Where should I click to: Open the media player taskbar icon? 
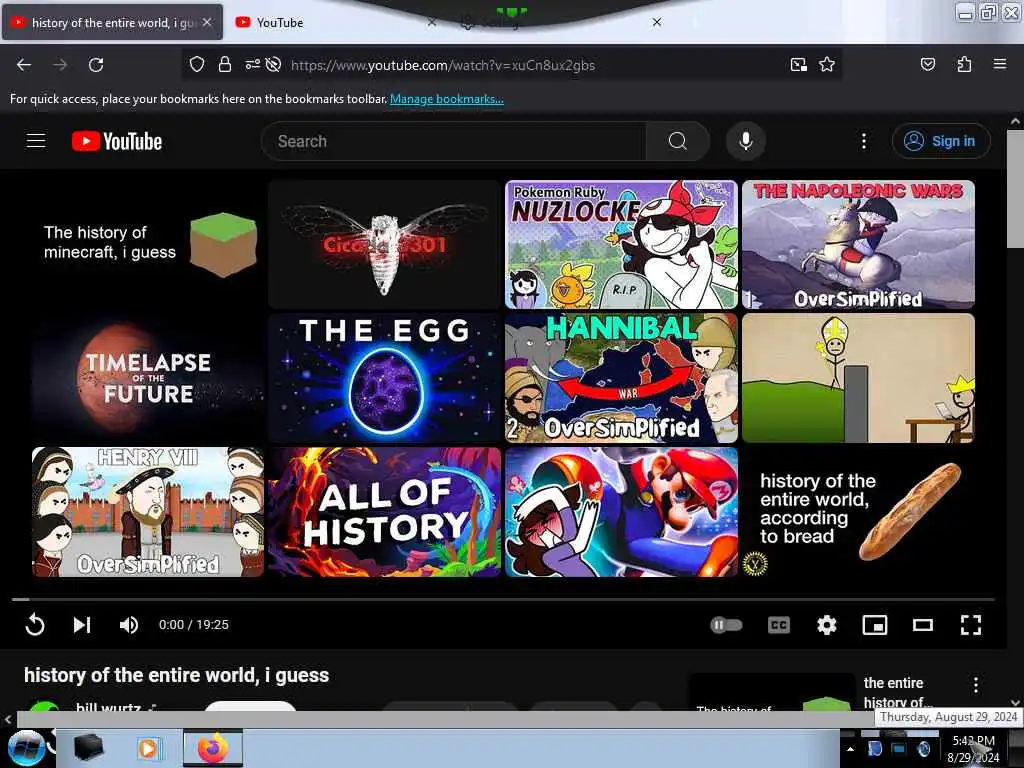pos(149,748)
